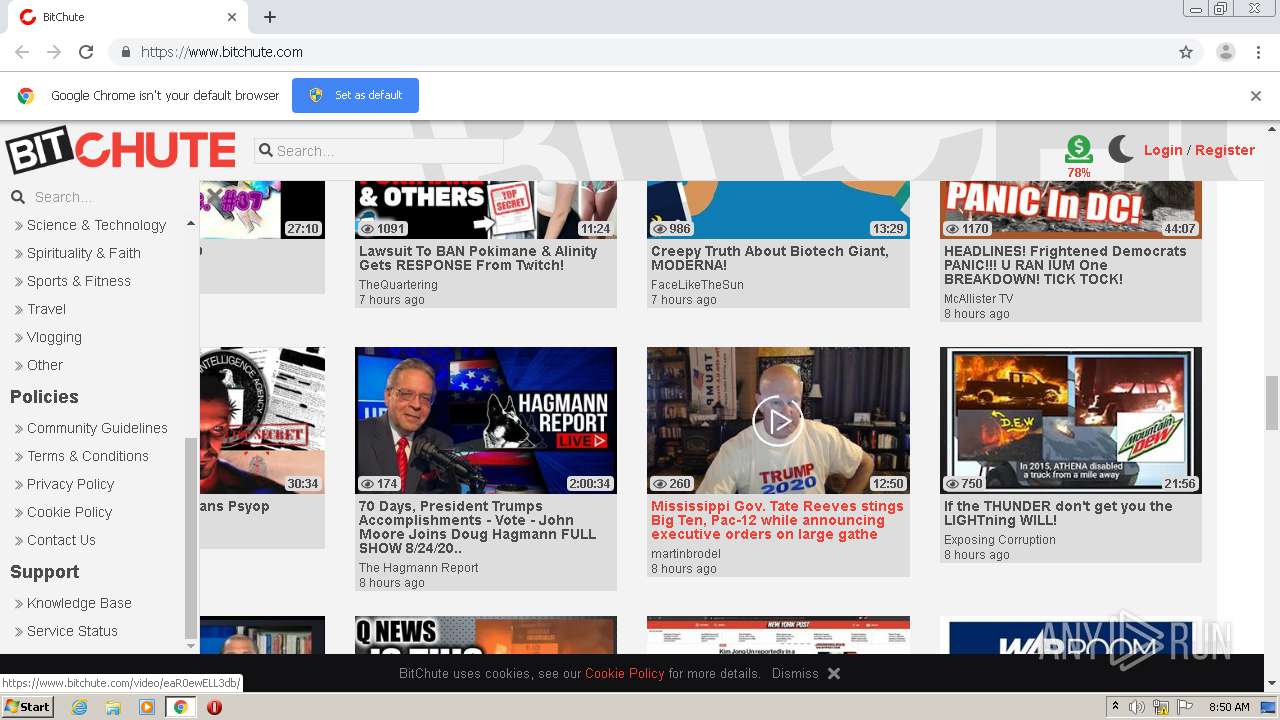This screenshot has width=1280, height=720.
Task: Open a new browser tab
Action: (270, 17)
